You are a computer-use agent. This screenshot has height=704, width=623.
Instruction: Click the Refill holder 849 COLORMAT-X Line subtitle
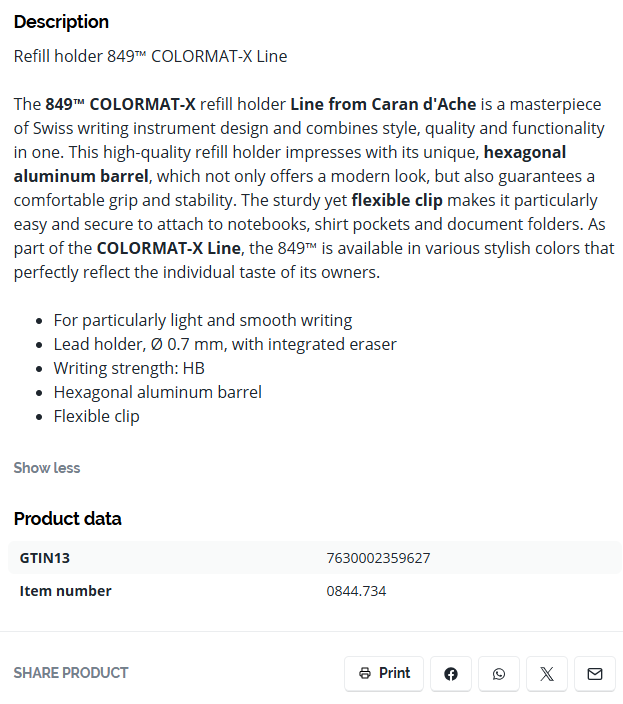point(150,57)
